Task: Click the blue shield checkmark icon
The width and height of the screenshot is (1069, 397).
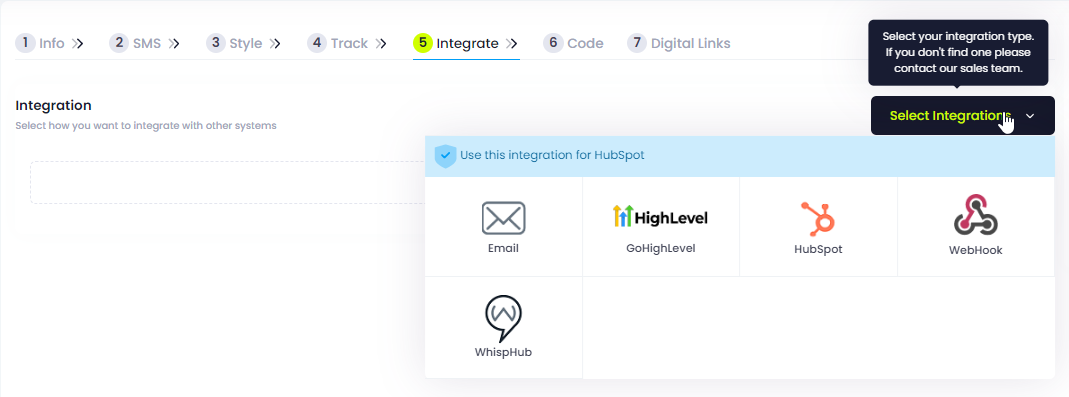Action: [x=445, y=156]
